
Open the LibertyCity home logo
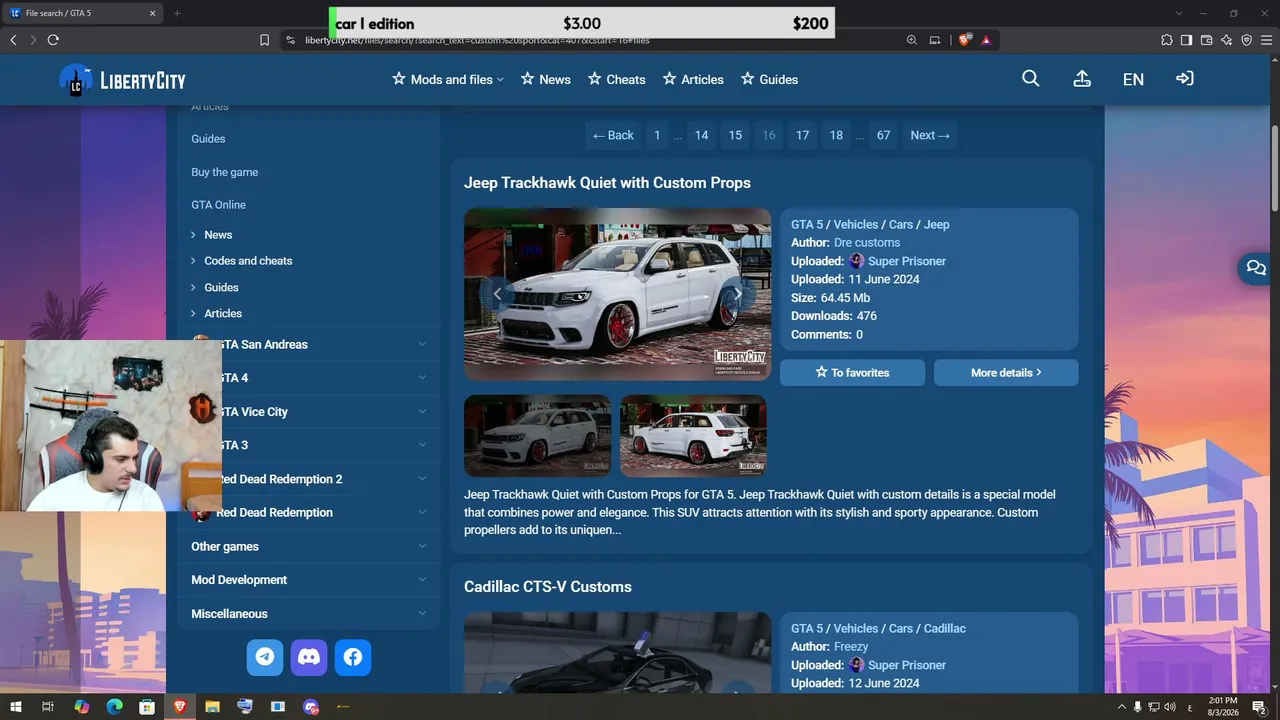(x=122, y=80)
